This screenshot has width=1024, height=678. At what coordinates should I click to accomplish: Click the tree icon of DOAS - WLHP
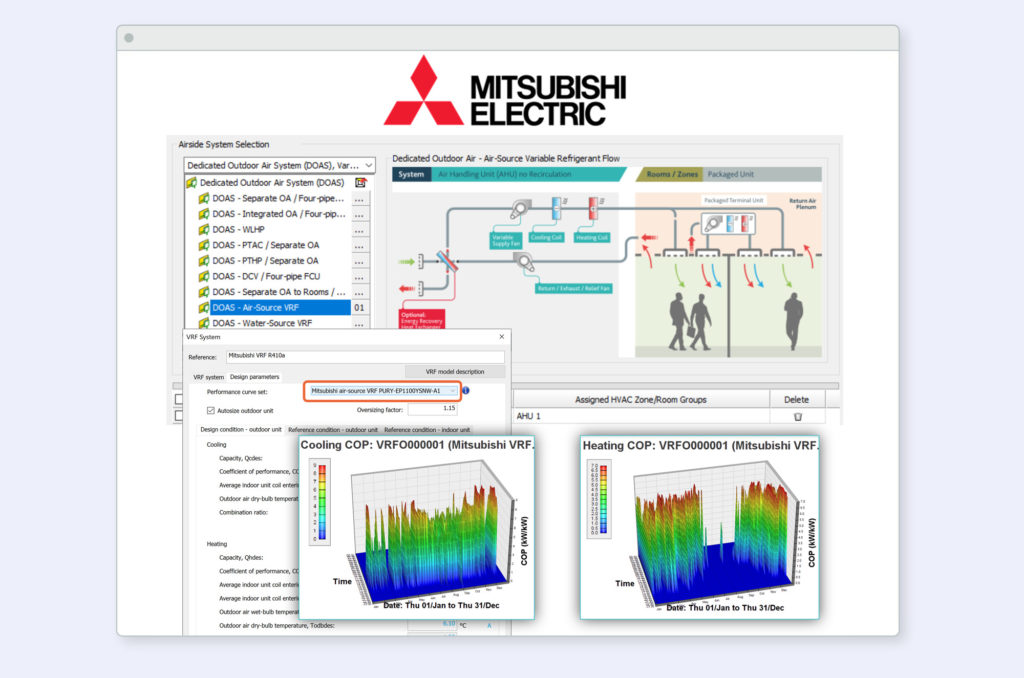point(204,229)
